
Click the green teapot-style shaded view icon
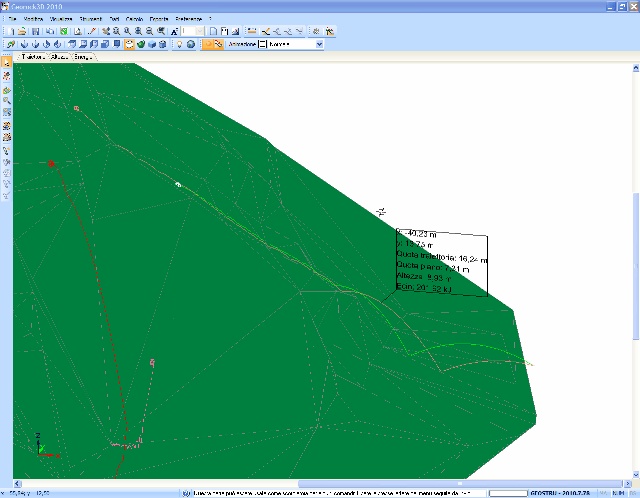click(141, 44)
